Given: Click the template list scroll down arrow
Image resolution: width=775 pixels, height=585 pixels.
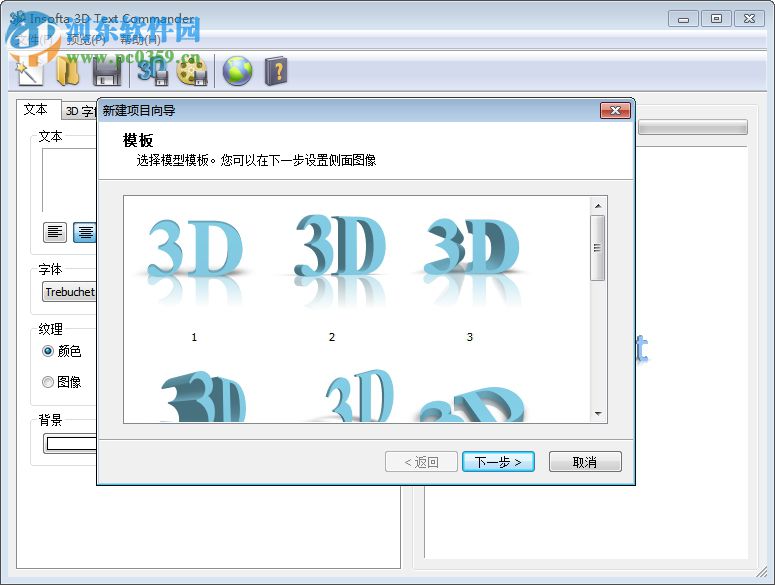Looking at the screenshot, I should pos(598,414).
